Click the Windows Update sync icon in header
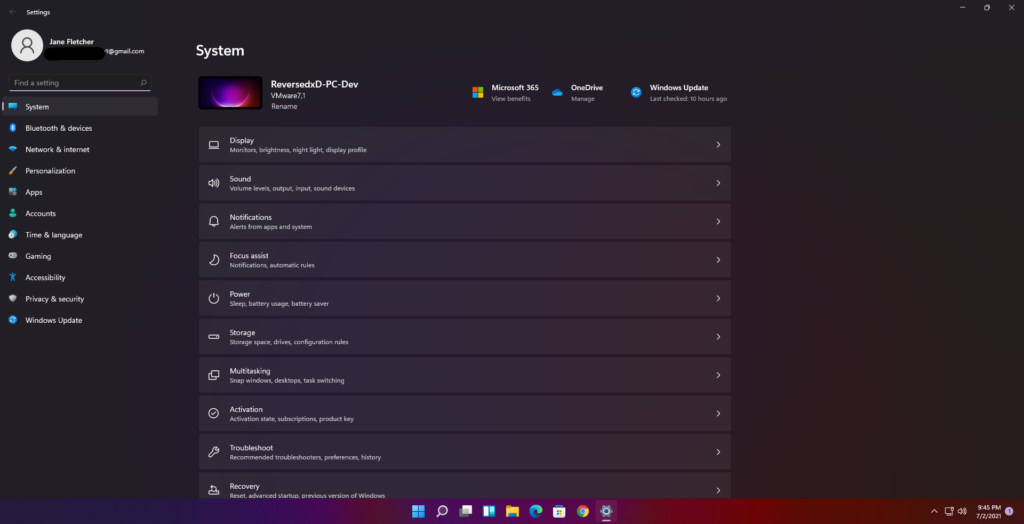Image resolution: width=1024 pixels, height=524 pixels. pyautogui.click(x=636, y=93)
